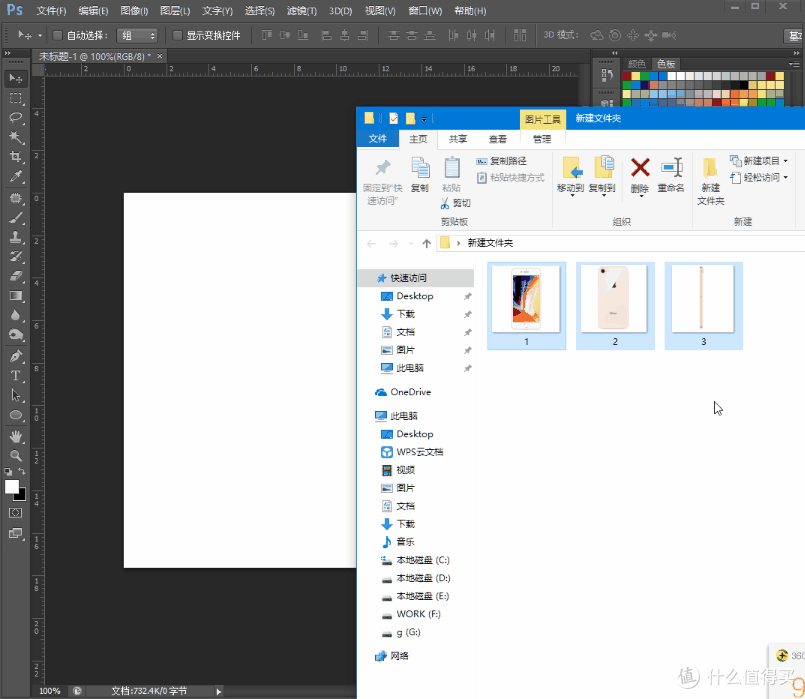Screen dimensions: 805x699
Task: Click the white foreground color swatch
Action: pos(11,487)
